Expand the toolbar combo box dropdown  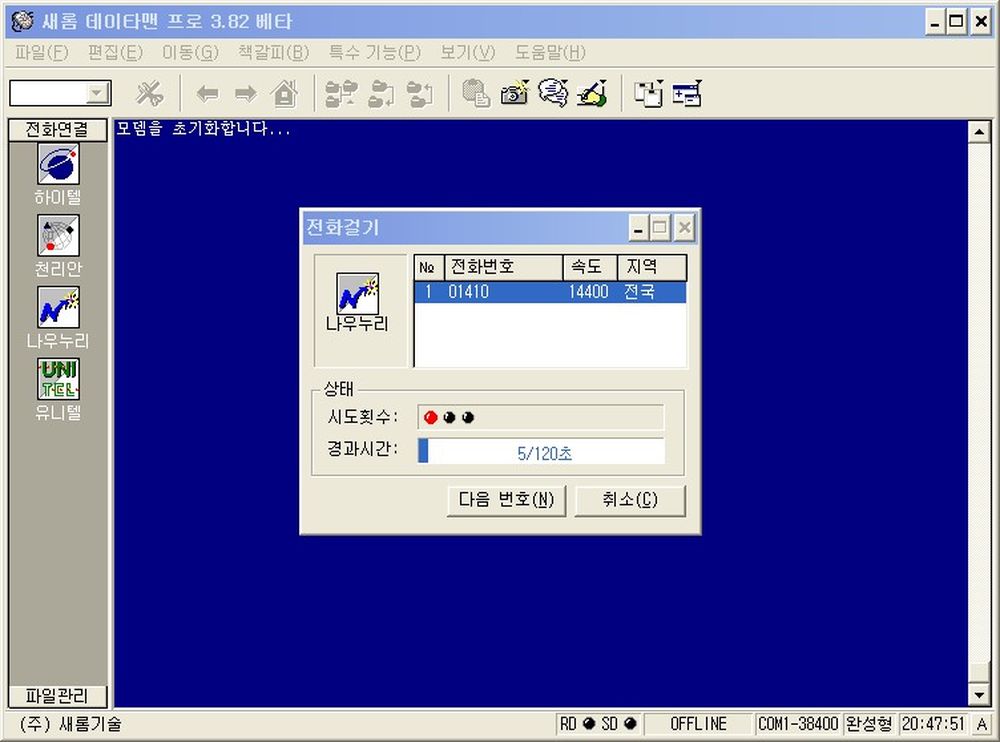98,94
